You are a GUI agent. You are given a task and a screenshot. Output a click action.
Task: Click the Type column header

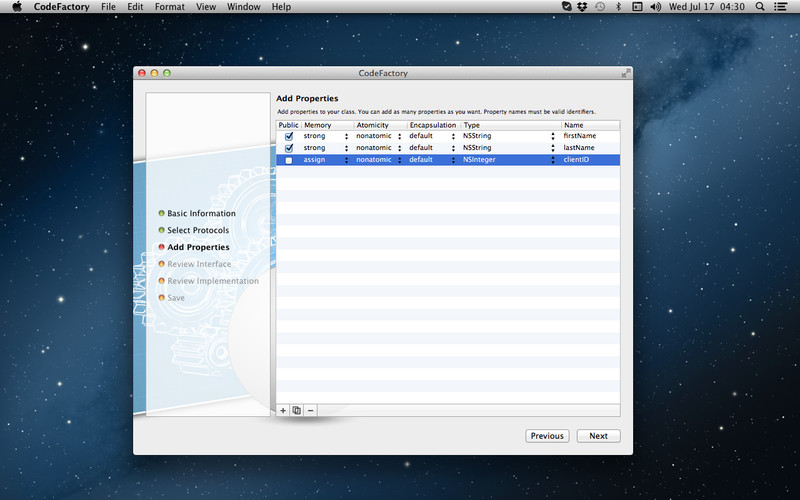coord(511,125)
